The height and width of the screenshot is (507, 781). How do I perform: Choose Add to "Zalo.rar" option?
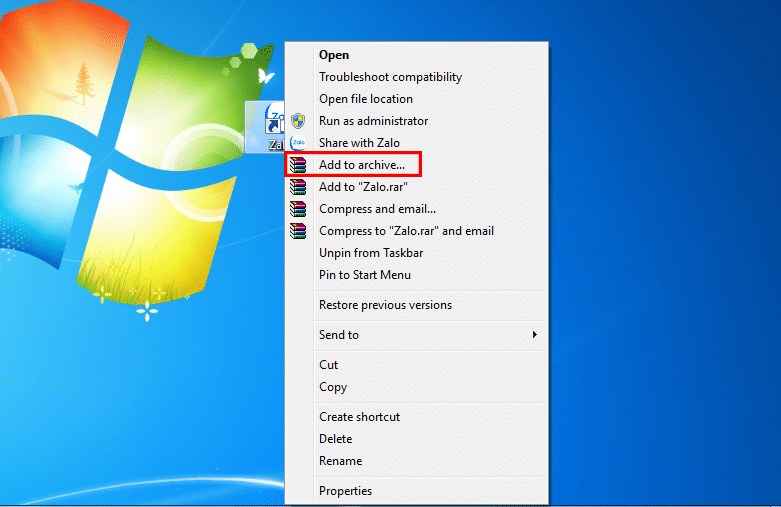click(417, 187)
